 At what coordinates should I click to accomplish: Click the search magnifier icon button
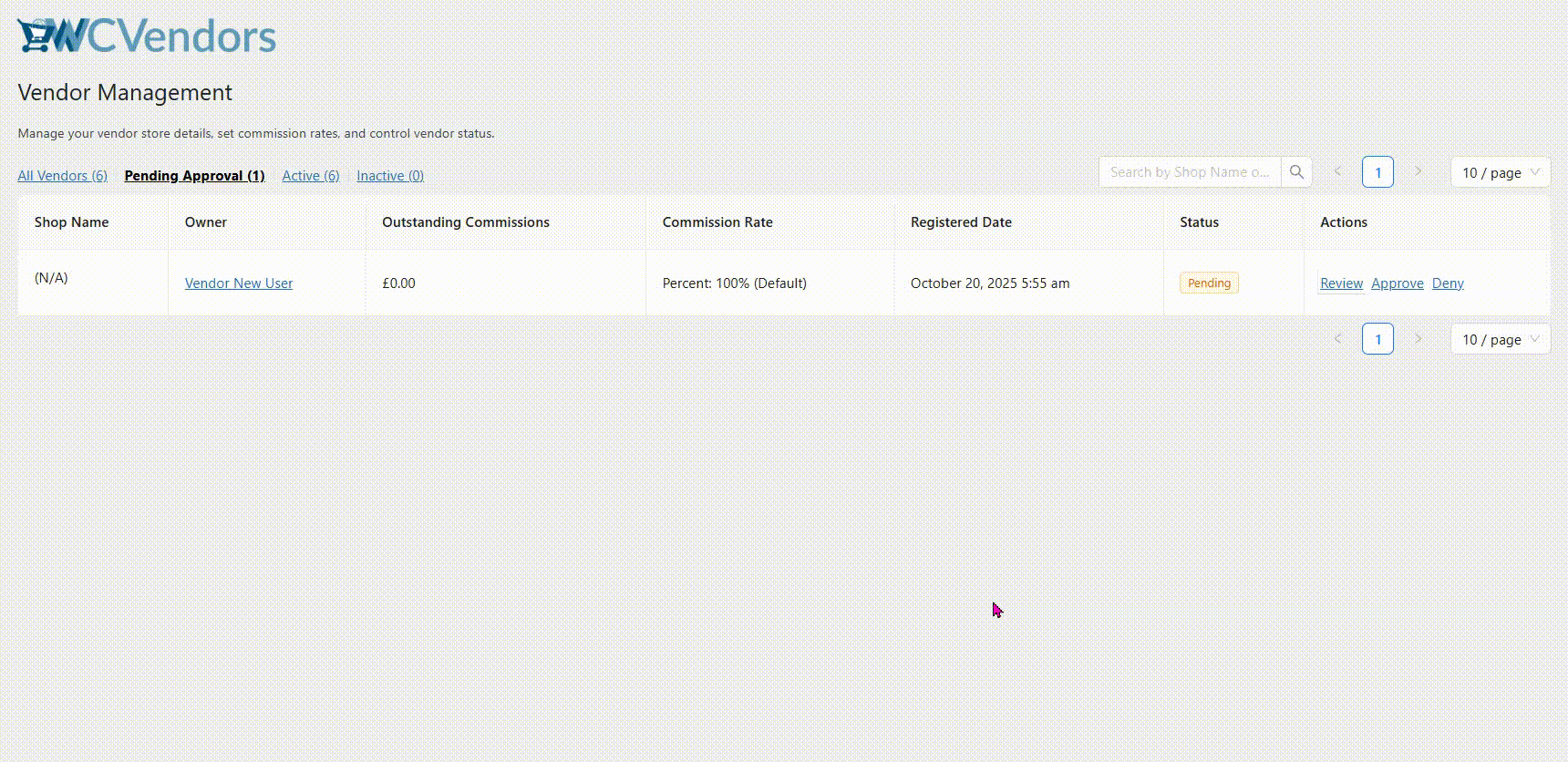[1296, 172]
